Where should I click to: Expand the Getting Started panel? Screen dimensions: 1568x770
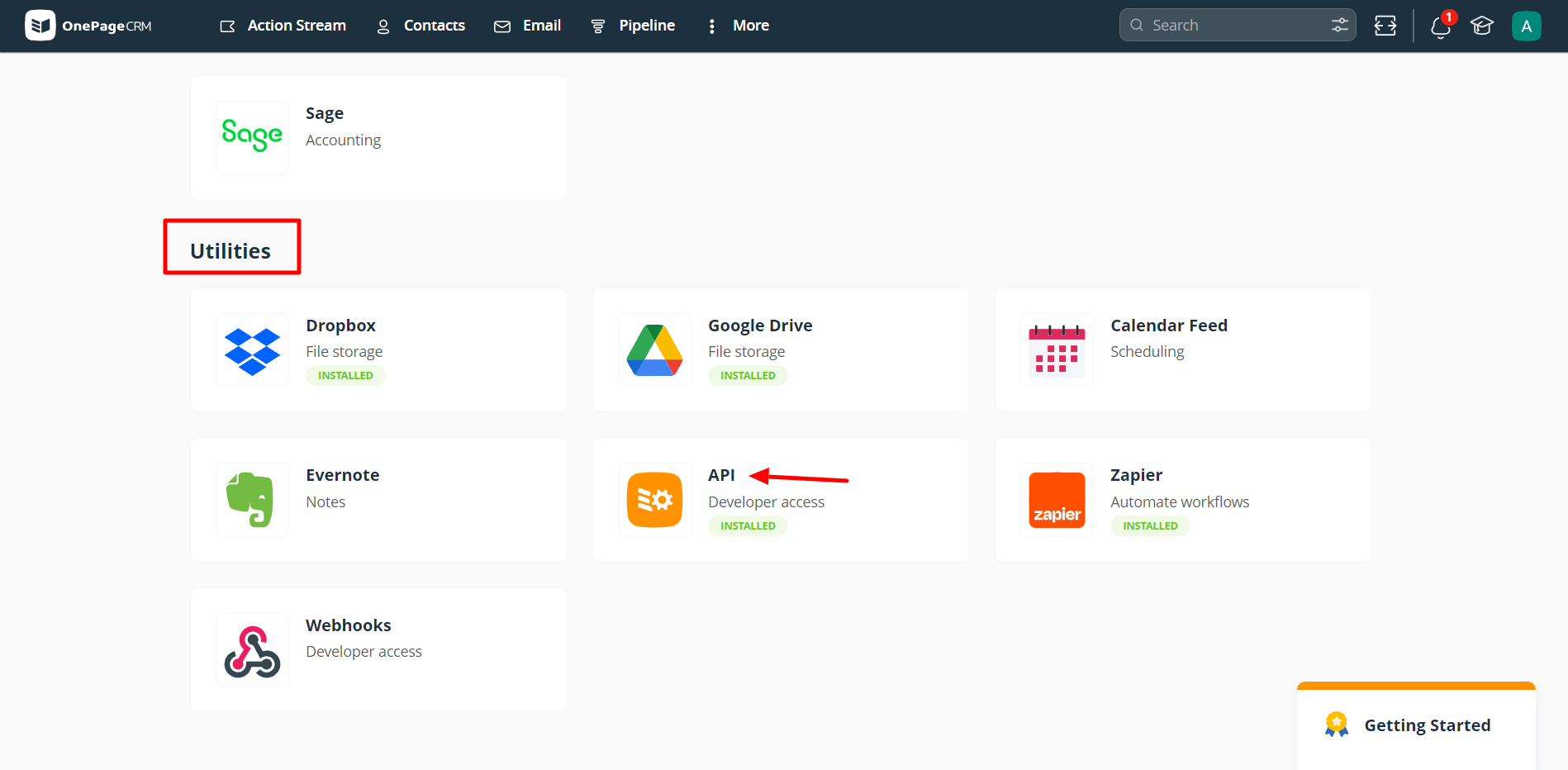(1427, 725)
